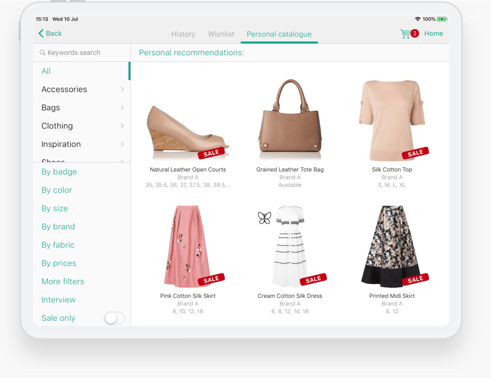Click the Back text button
The width and height of the screenshot is (491, 378).
pos(54,33)
